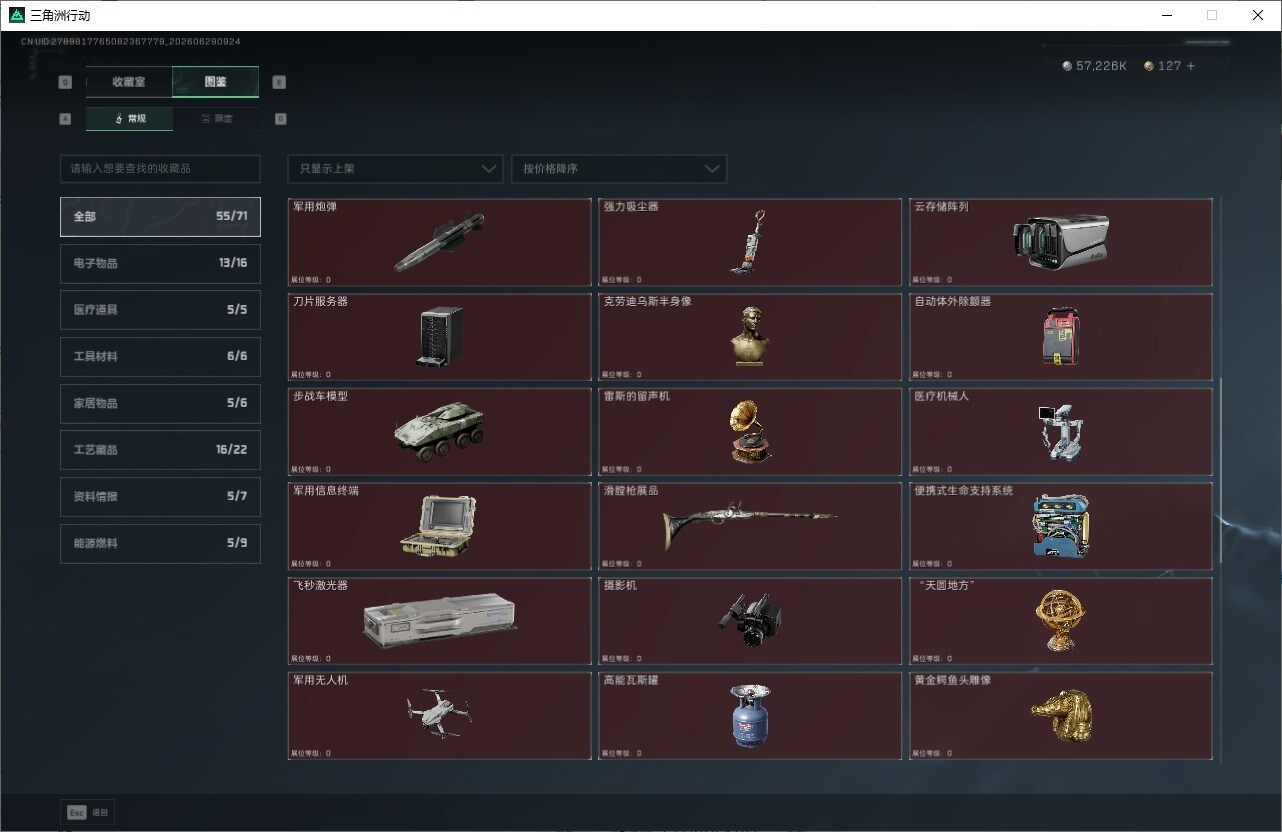The height and width of the screenshot is (832, 1282).
Task: Select the 飞秒激光器 laser device icon
Action: [440, 621]
